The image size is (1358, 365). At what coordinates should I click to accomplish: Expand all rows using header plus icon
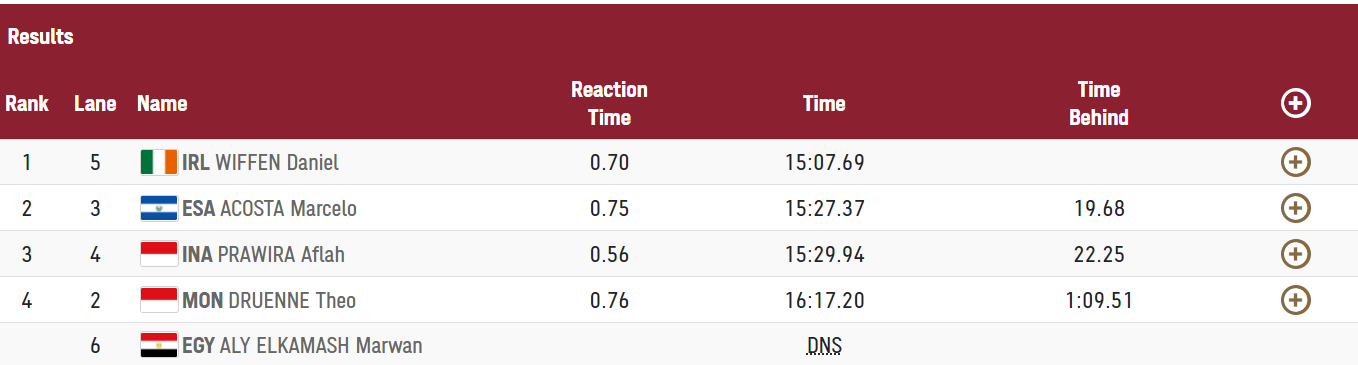pyautogui.click(x=1295, y=103)
